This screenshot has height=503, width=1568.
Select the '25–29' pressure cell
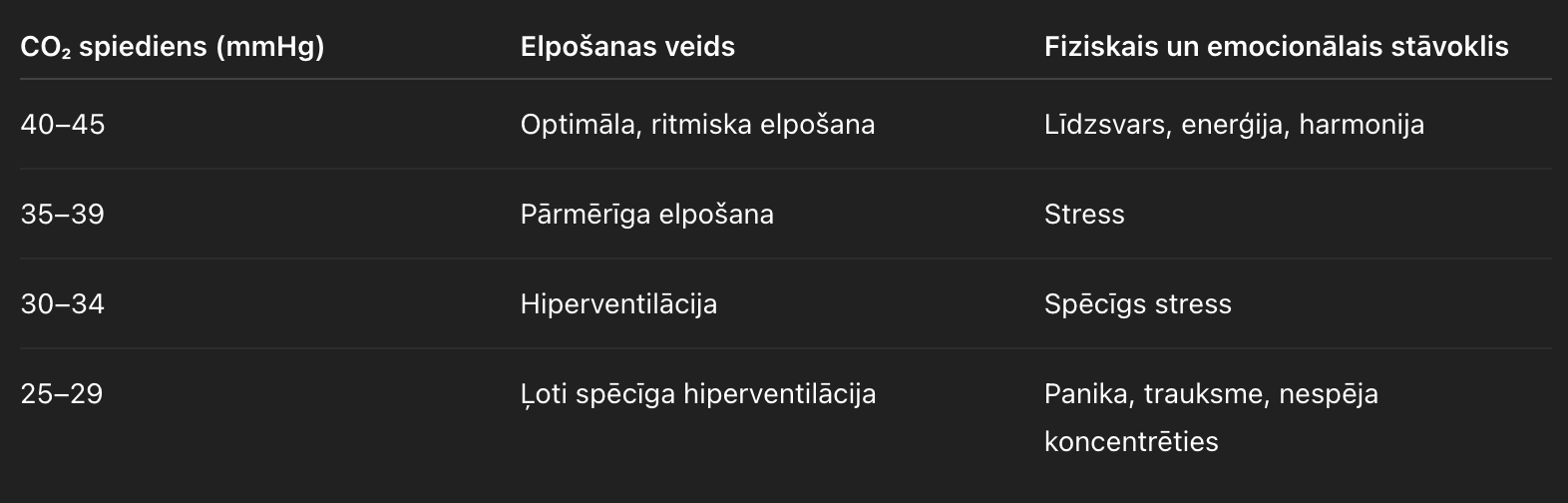[x=62, y=394]
